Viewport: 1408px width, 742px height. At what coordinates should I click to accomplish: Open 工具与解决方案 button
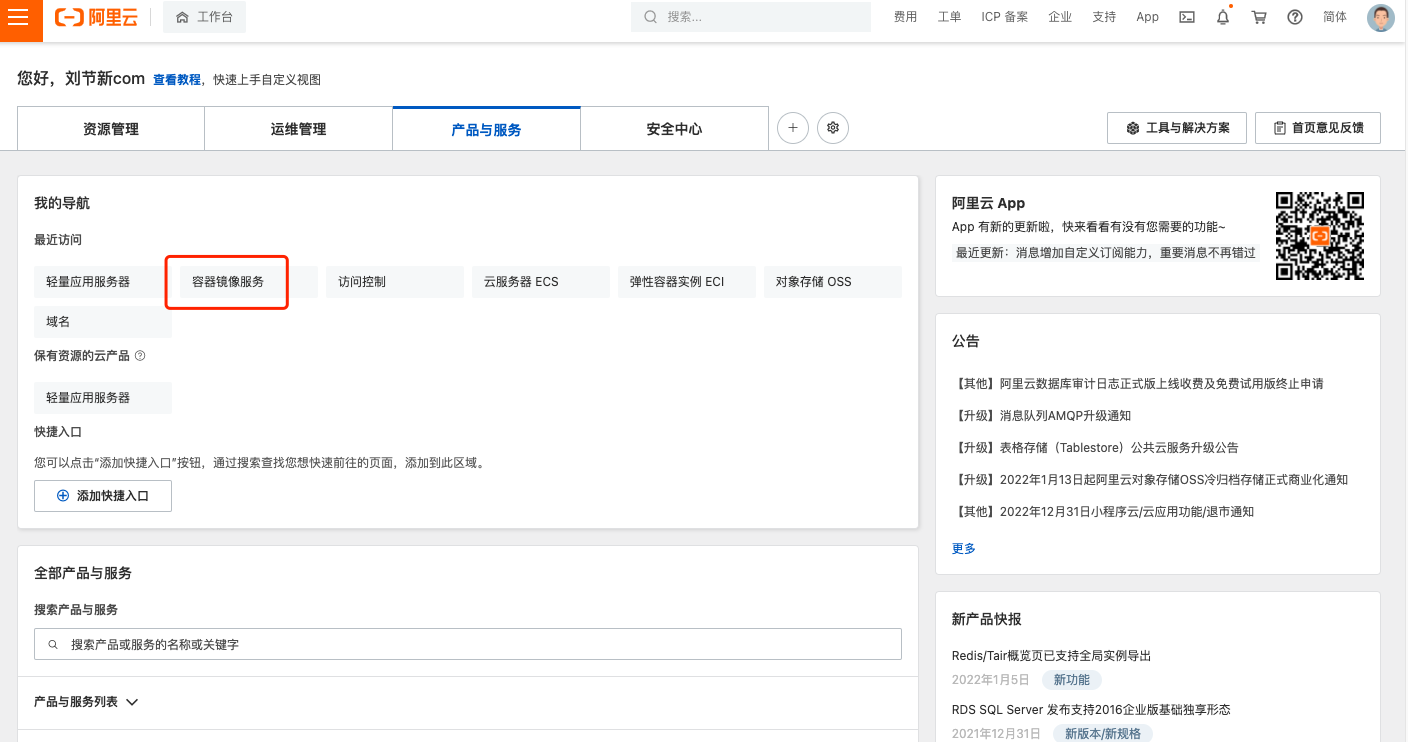point(1177,128)
